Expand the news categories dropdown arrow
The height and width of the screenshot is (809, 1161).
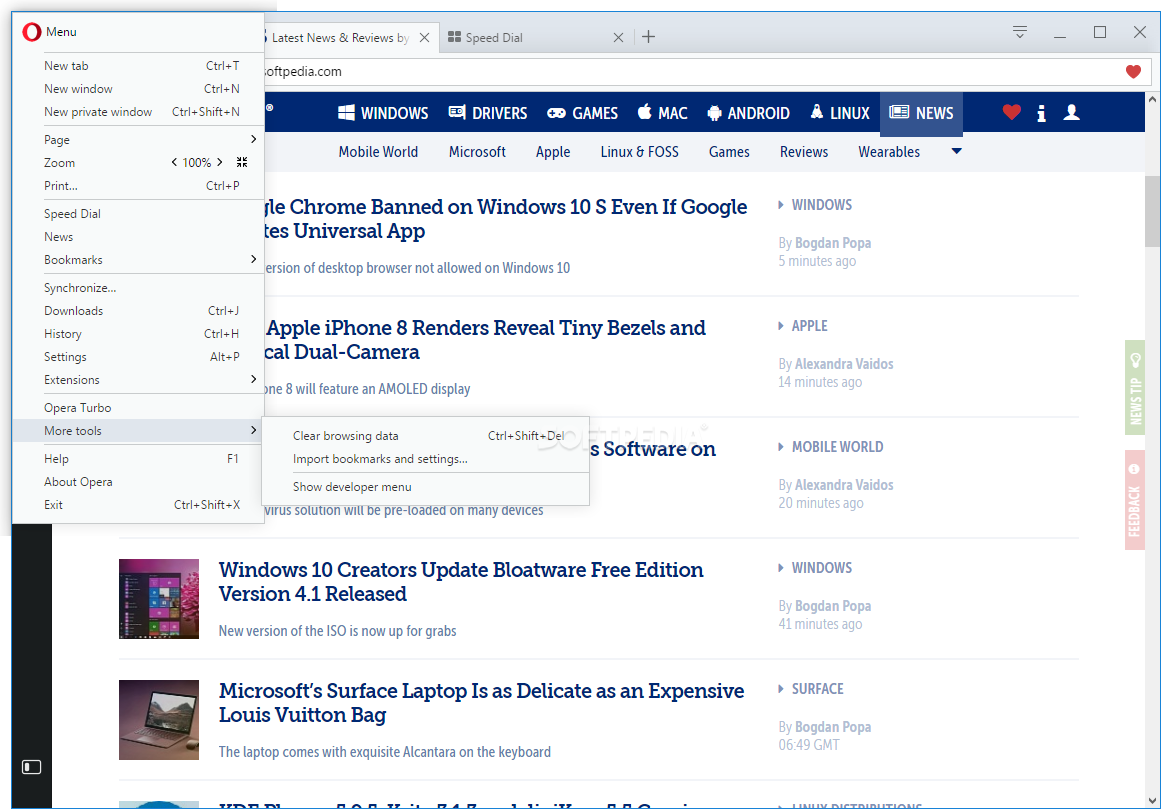pyautogui.click(x=957, y=151)
